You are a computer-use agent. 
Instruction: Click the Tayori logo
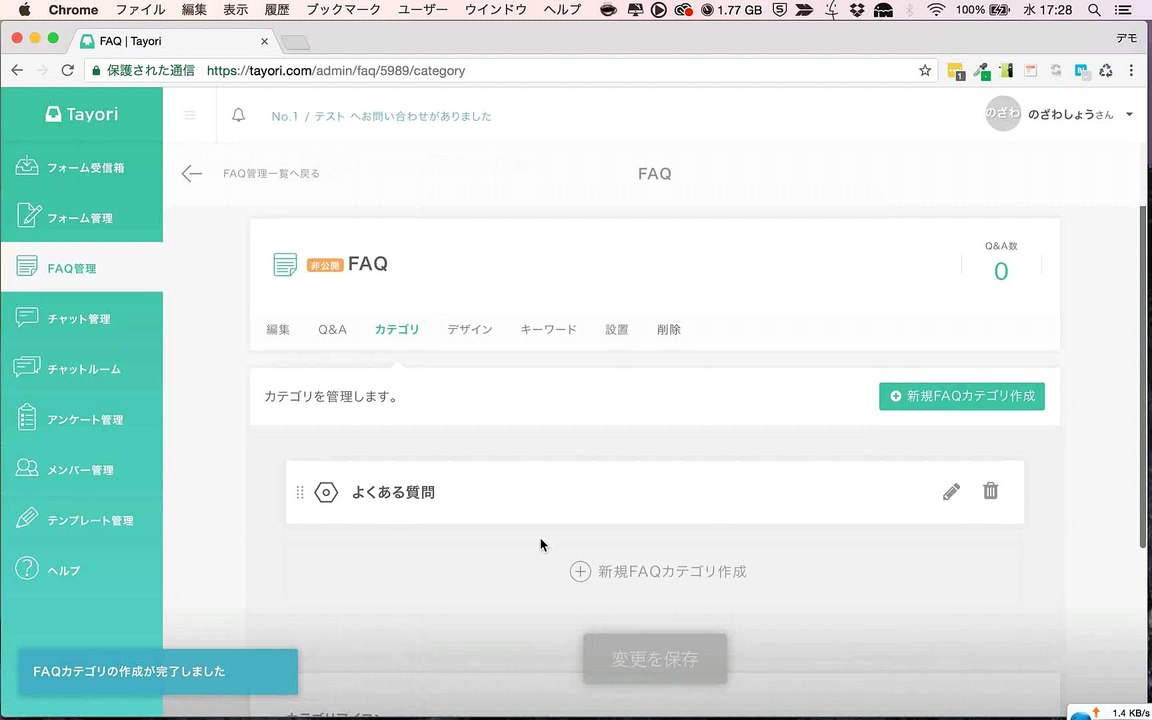tap(81, 114)
